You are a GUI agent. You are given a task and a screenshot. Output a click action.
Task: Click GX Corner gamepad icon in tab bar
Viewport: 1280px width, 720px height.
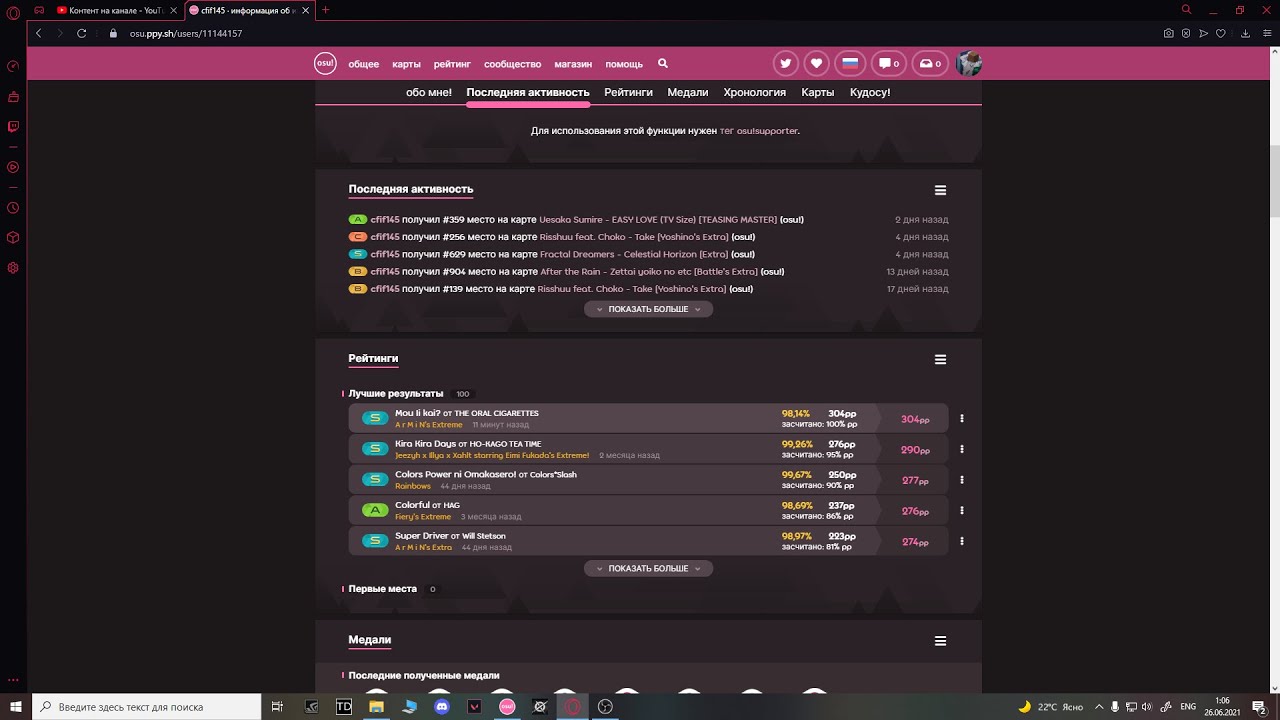[x=38, y=10]
